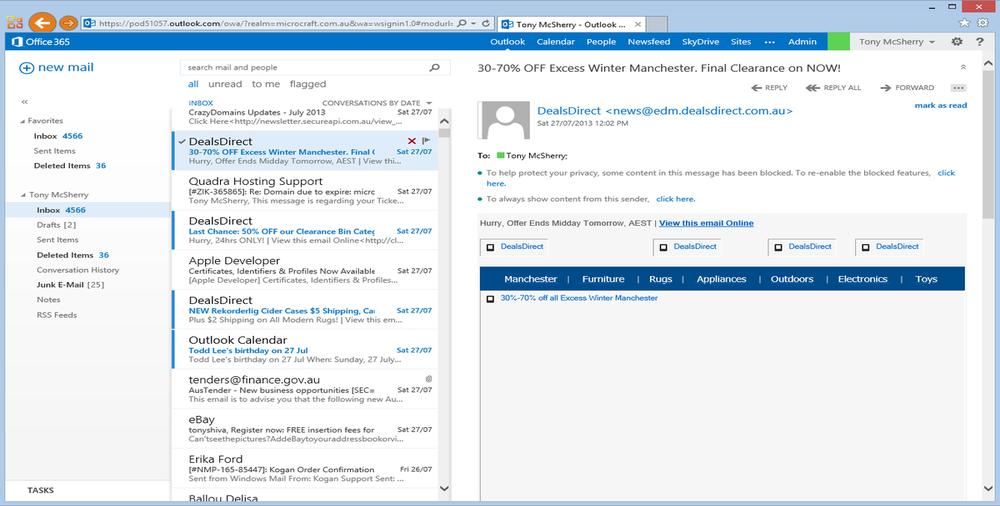Click the mark as read link

pos(940,105)
